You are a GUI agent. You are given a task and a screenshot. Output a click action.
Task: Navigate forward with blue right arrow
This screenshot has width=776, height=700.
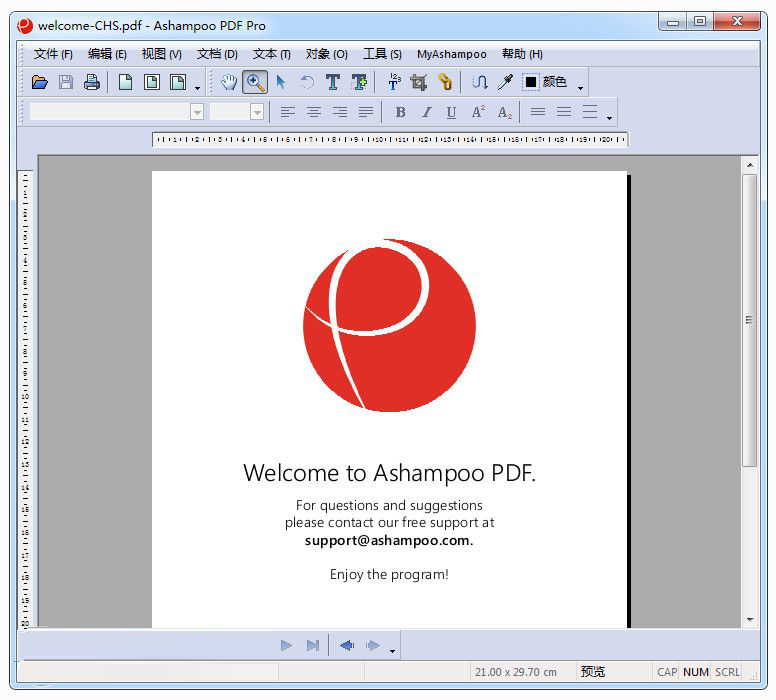[373, 646]
